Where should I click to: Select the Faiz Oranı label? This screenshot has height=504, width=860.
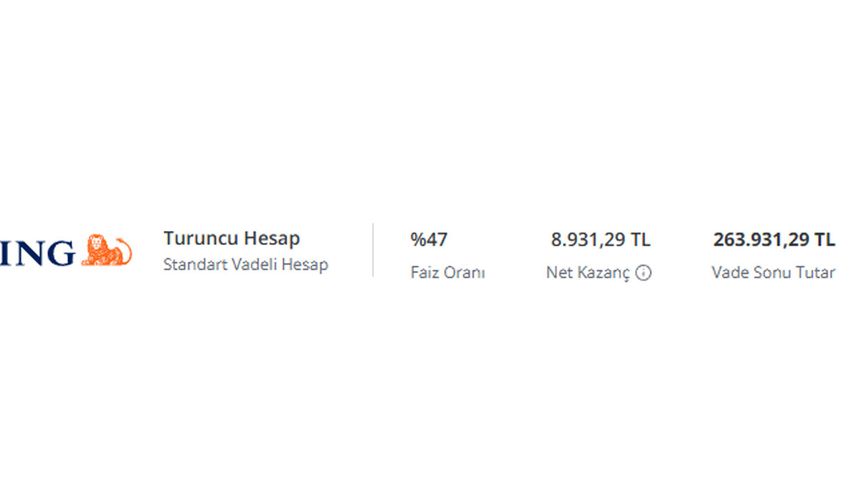[448, 273]
